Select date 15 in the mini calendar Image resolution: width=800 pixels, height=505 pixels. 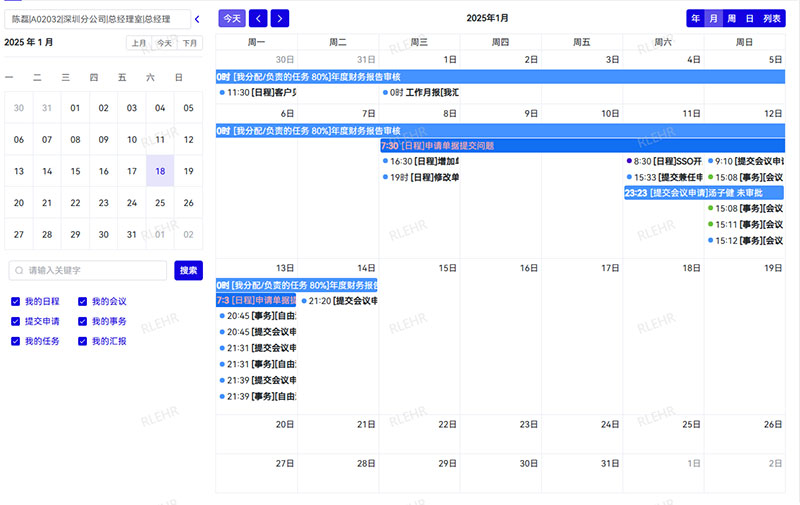[x=76, y=171]
